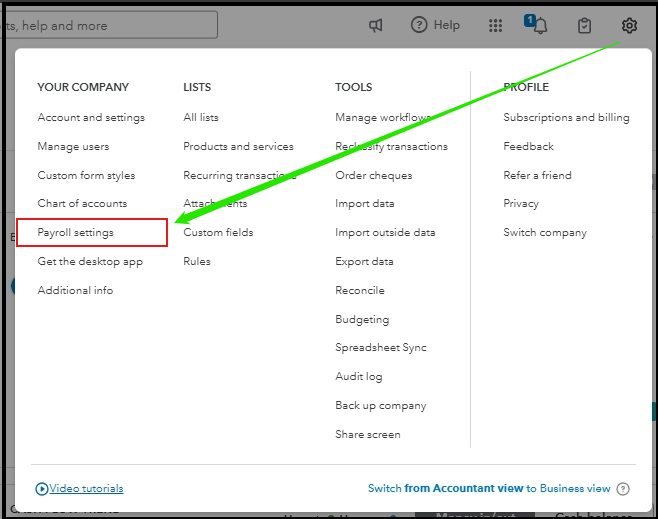Viewport: 658px width, 519px height.
Task: Open Chart of accounts
Action: tap(82, 203)
